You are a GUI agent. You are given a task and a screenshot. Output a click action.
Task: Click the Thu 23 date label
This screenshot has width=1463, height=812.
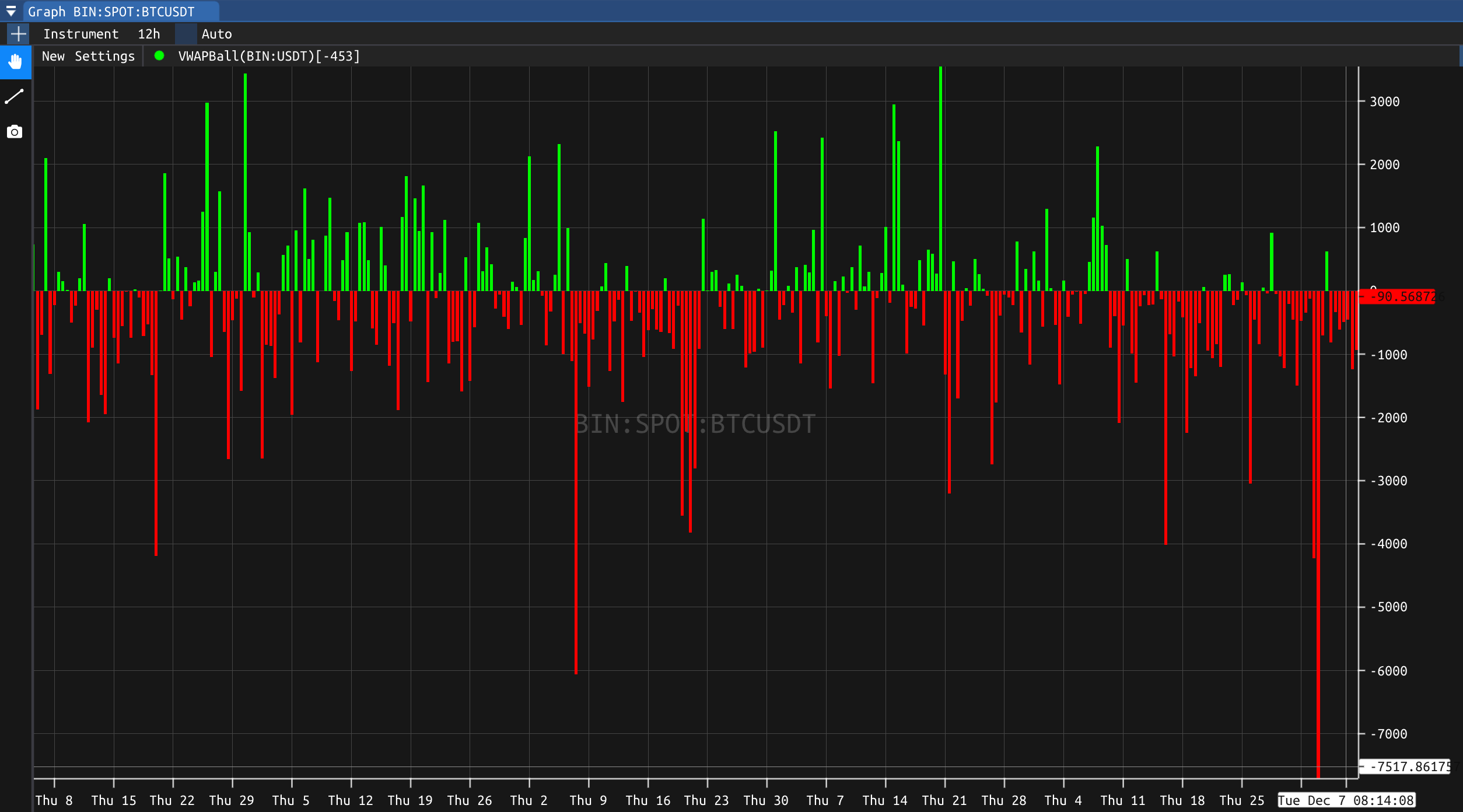point(706,801)
